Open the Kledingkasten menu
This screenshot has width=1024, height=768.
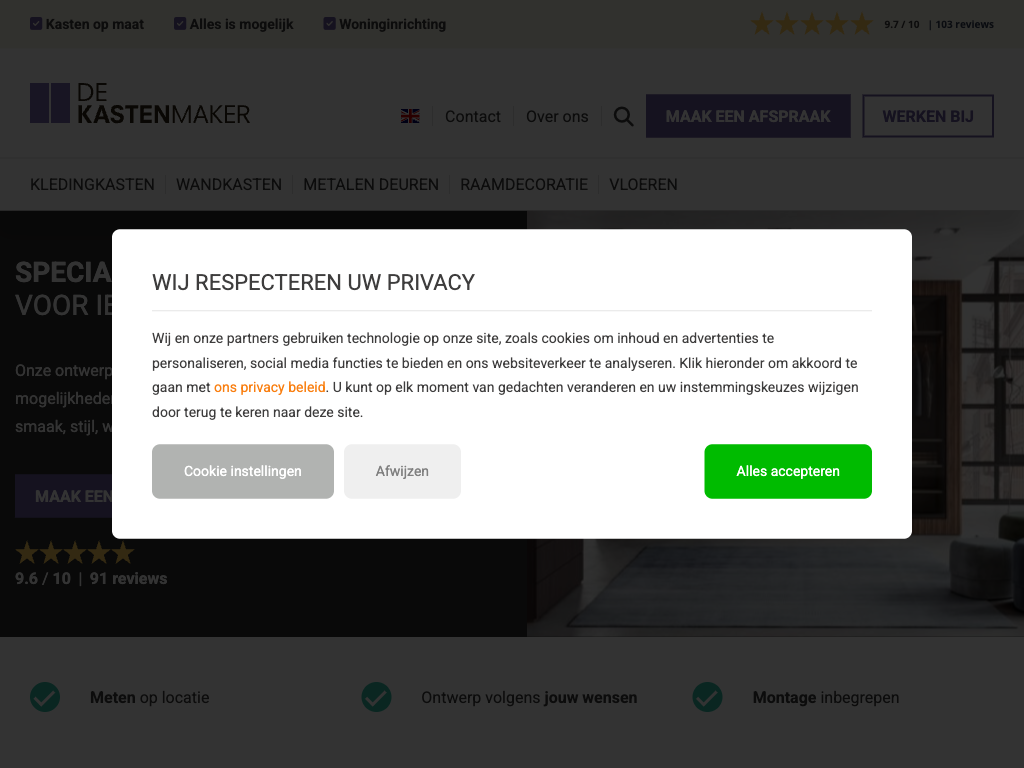92,184
